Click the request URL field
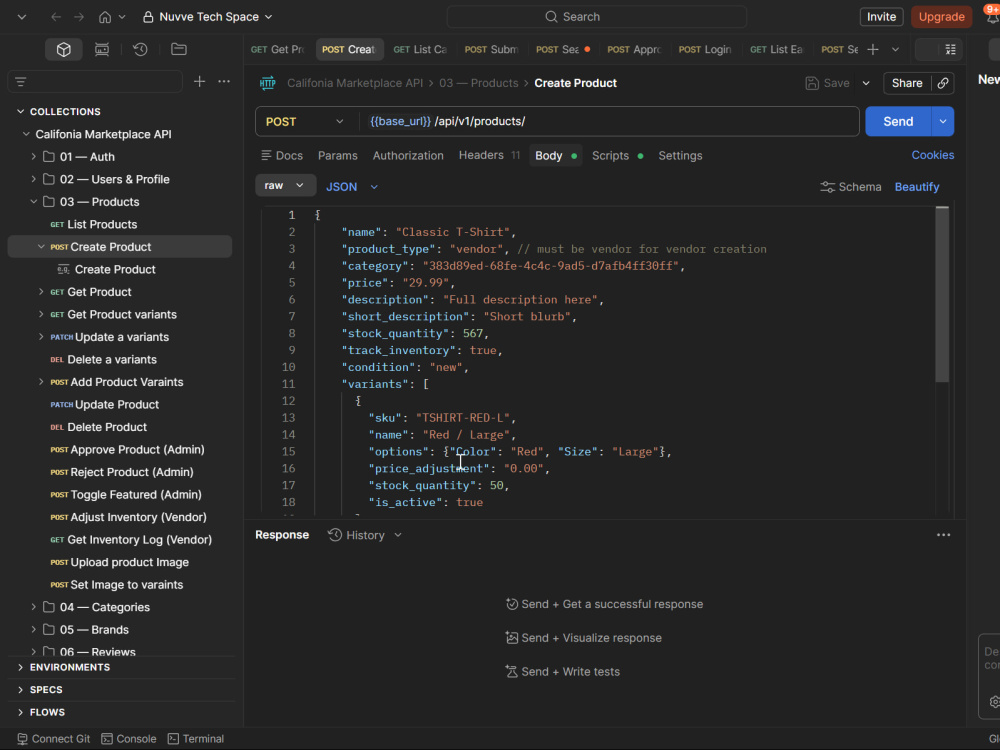The image size is (1000, 750). point(609,121)
